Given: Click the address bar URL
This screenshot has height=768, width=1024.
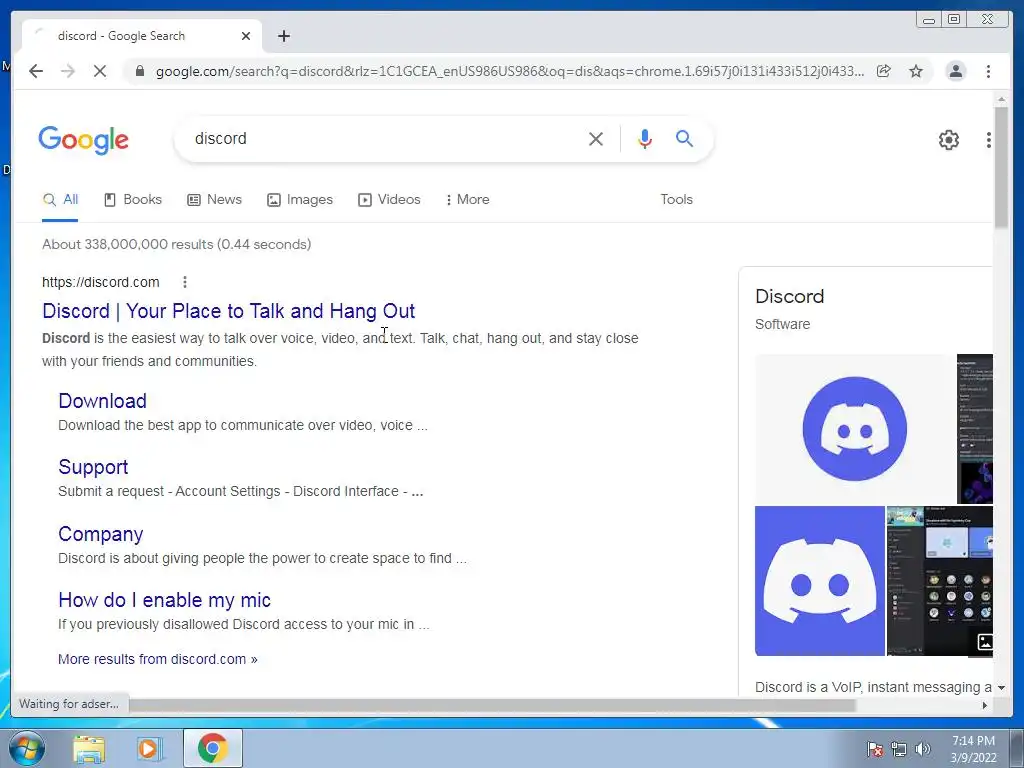Looking at the screenshot, I should pyautogui.click(x=510, y=71).
